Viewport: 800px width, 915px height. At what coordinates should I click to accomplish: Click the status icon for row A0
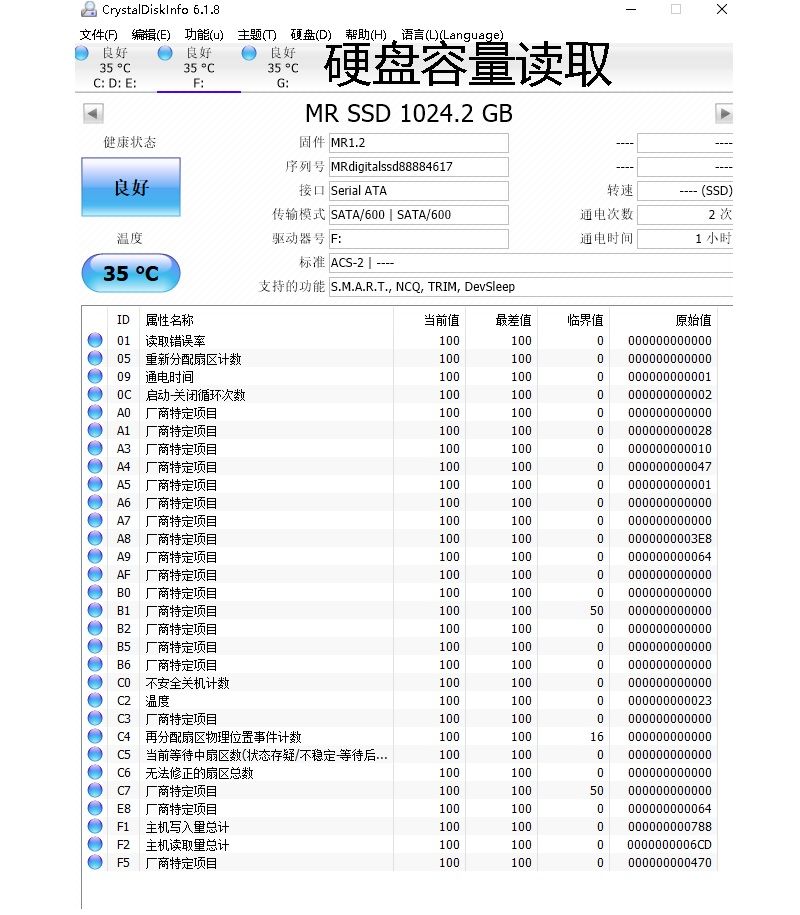point(95,413)
